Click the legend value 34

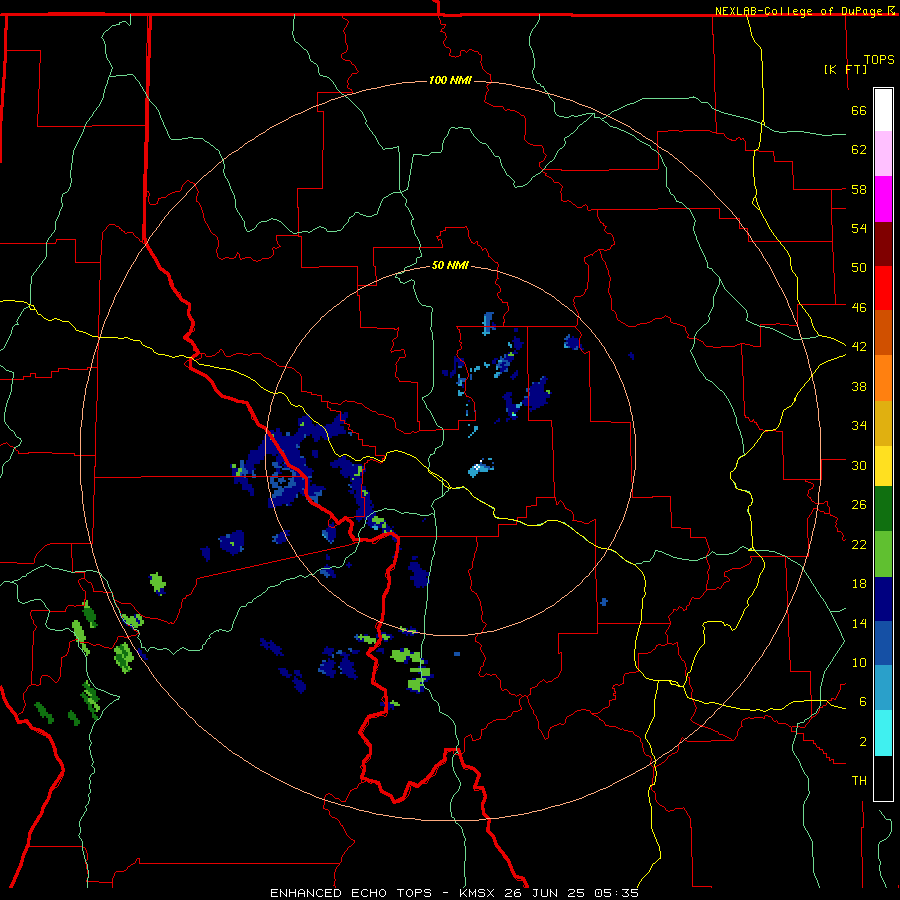point(859,426)
